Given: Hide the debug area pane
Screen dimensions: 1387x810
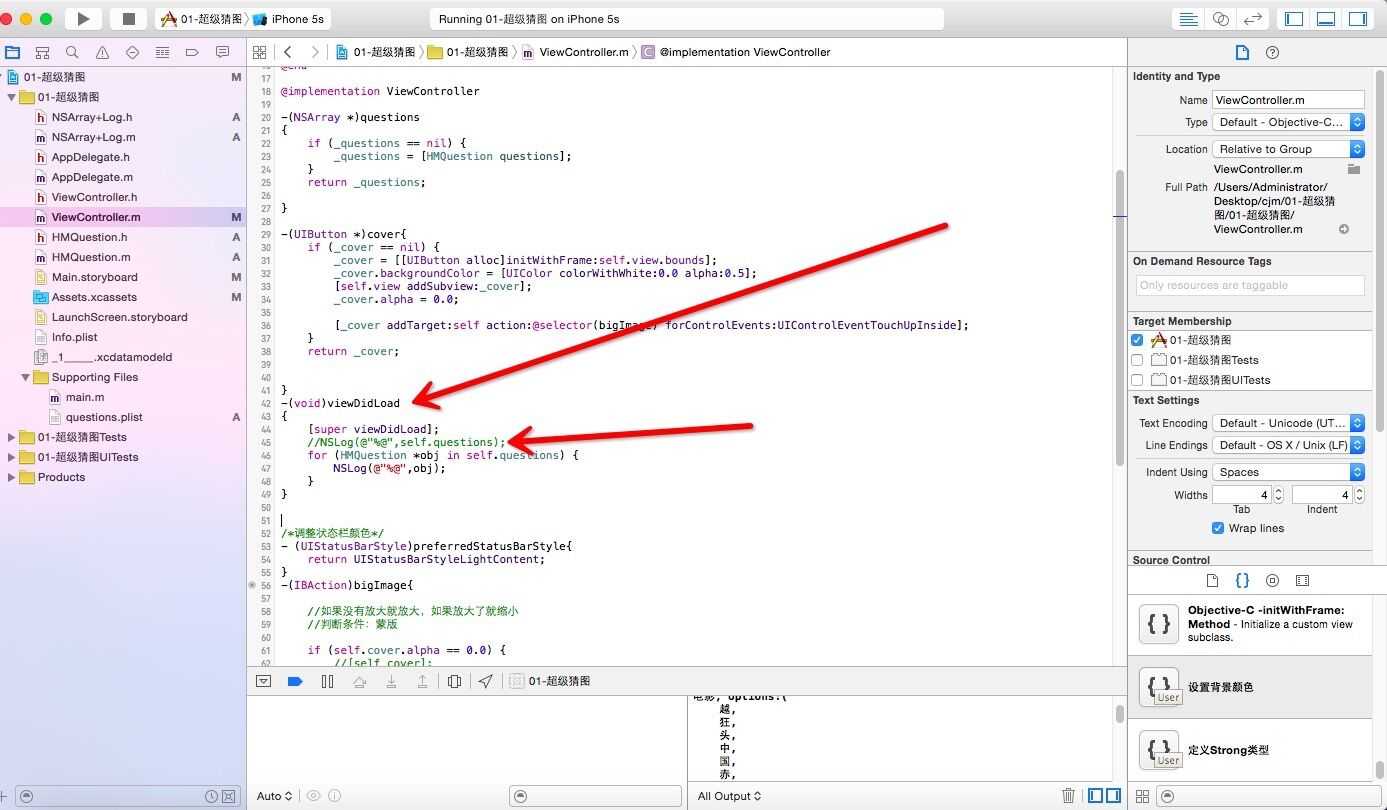Looking at the screenshot, I should [x=1326, y=19].
